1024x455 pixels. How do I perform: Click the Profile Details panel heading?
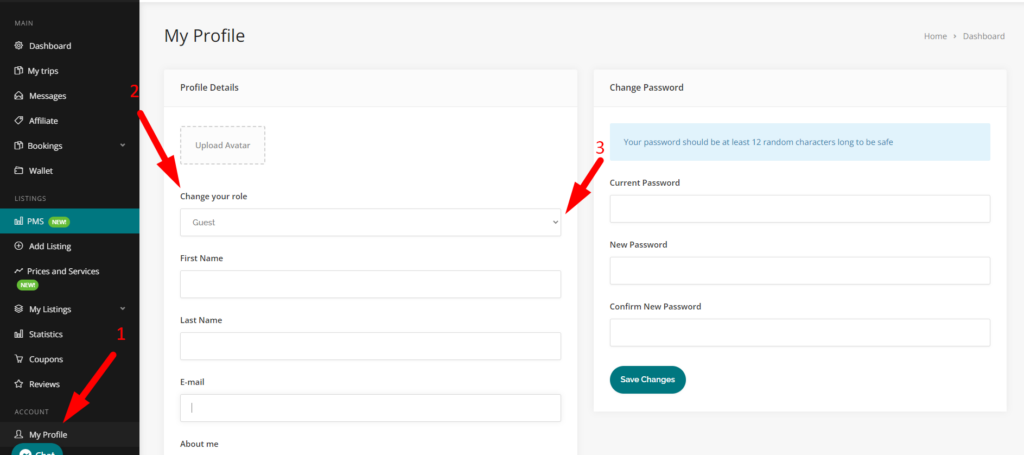pos(210,87)
